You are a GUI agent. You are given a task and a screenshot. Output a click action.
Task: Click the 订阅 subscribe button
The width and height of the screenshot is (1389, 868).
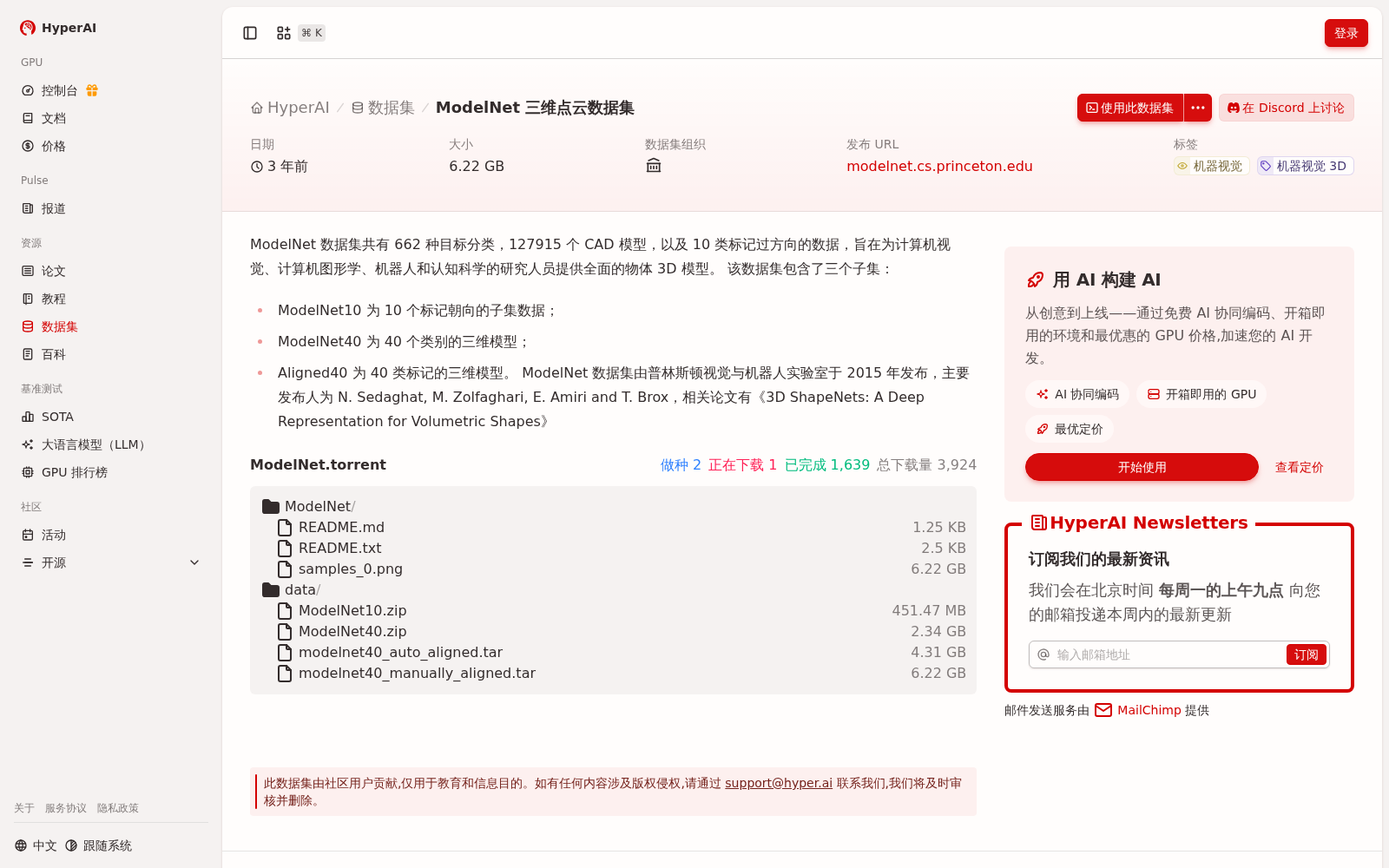[x=1306, y=654]
